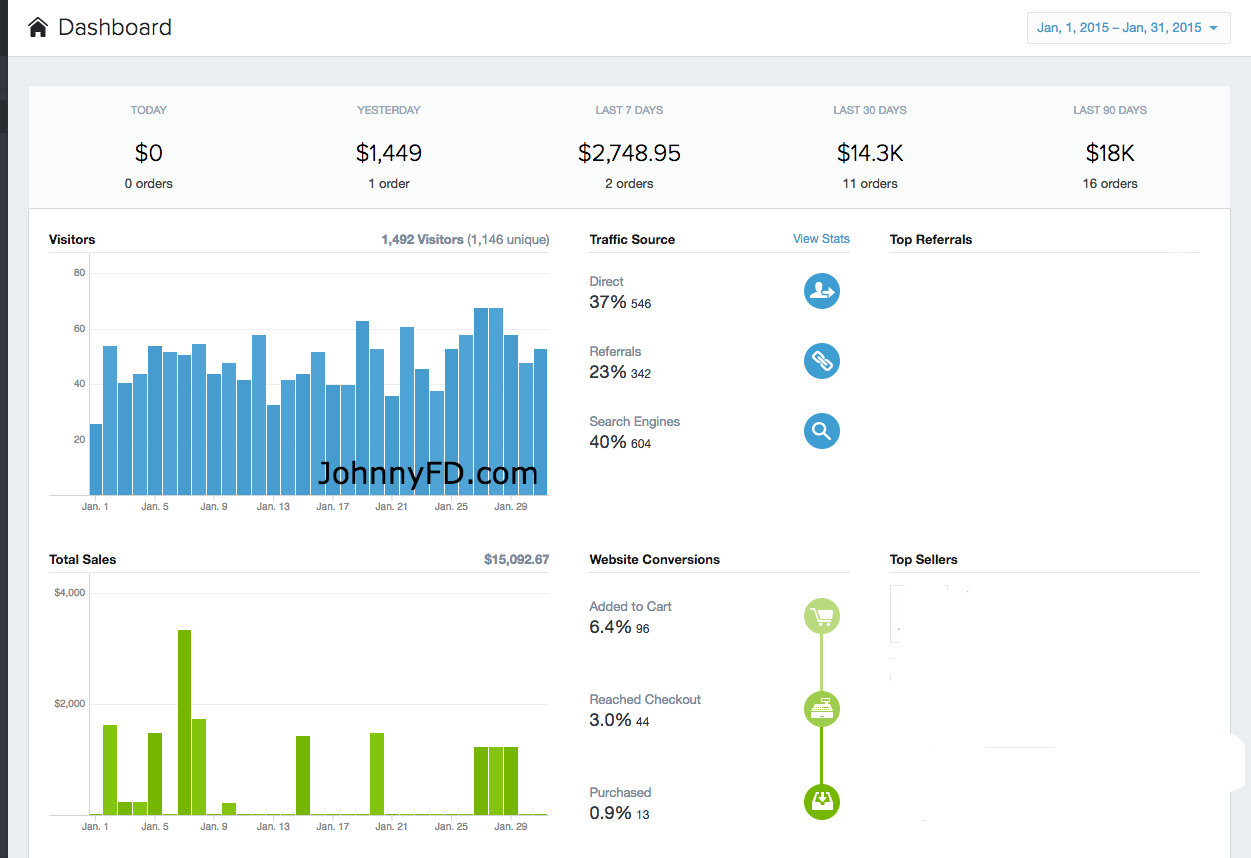Click the Search Engines 40% value
The height and width of the screenshot is (858, 1251).
pos(608,442)
